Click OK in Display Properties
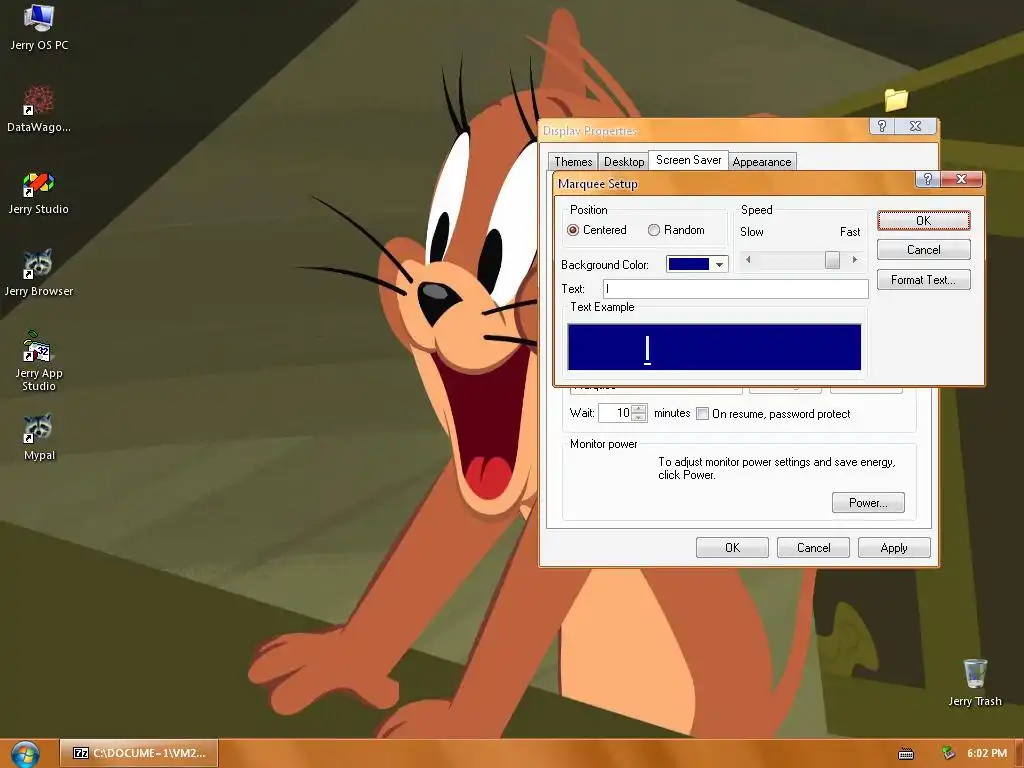1024x768 pixels. (x=732, y=548)
